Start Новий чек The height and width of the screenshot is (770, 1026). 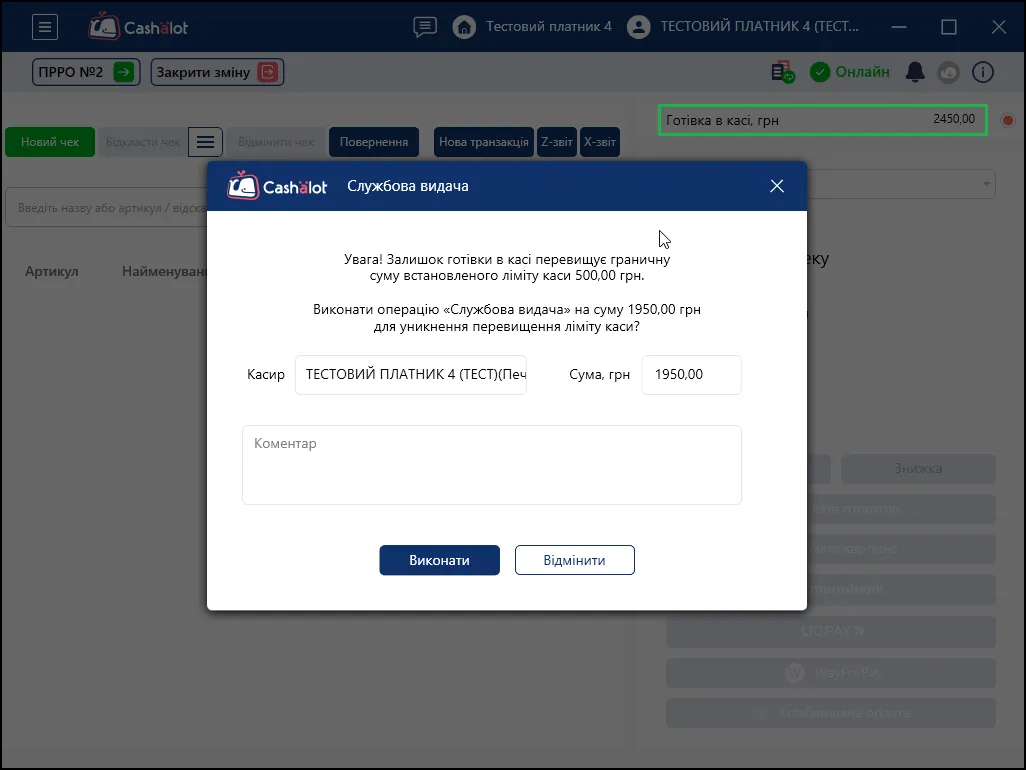[x=50, y=142]
